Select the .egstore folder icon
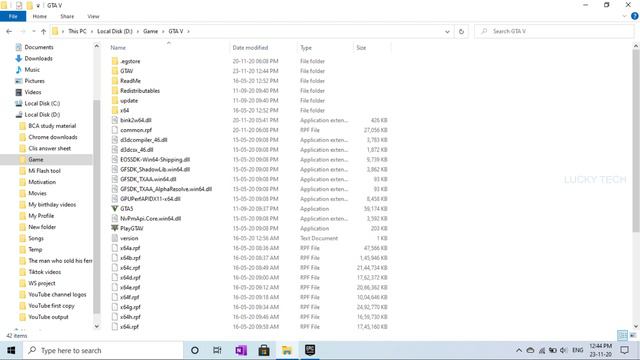Image resolution: width=640 pixels, height=360 pixels. [x=115, y=61]
